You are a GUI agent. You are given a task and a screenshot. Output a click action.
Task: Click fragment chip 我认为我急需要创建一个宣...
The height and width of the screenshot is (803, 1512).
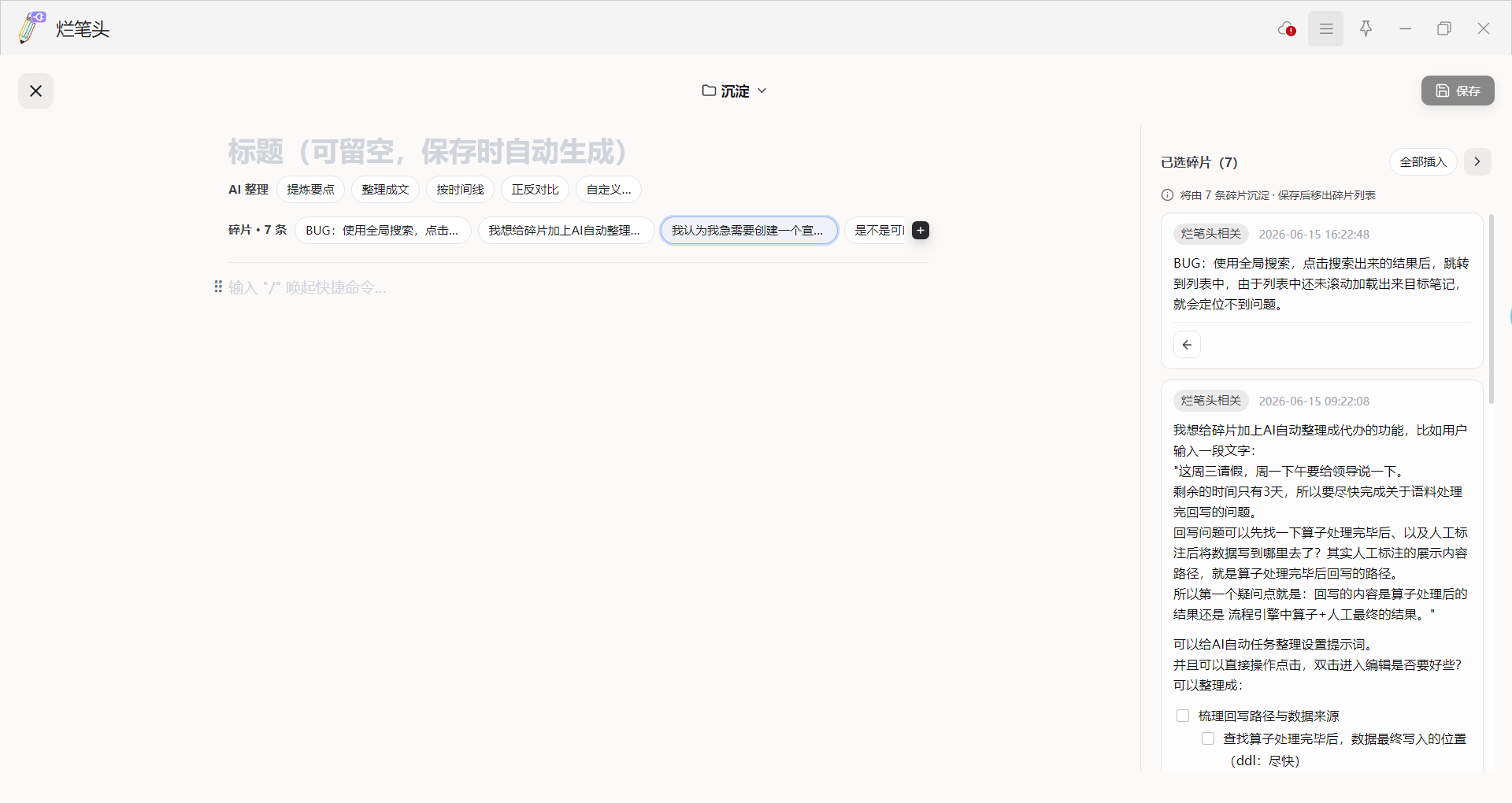pyautogui.click(x=749, y=231)
